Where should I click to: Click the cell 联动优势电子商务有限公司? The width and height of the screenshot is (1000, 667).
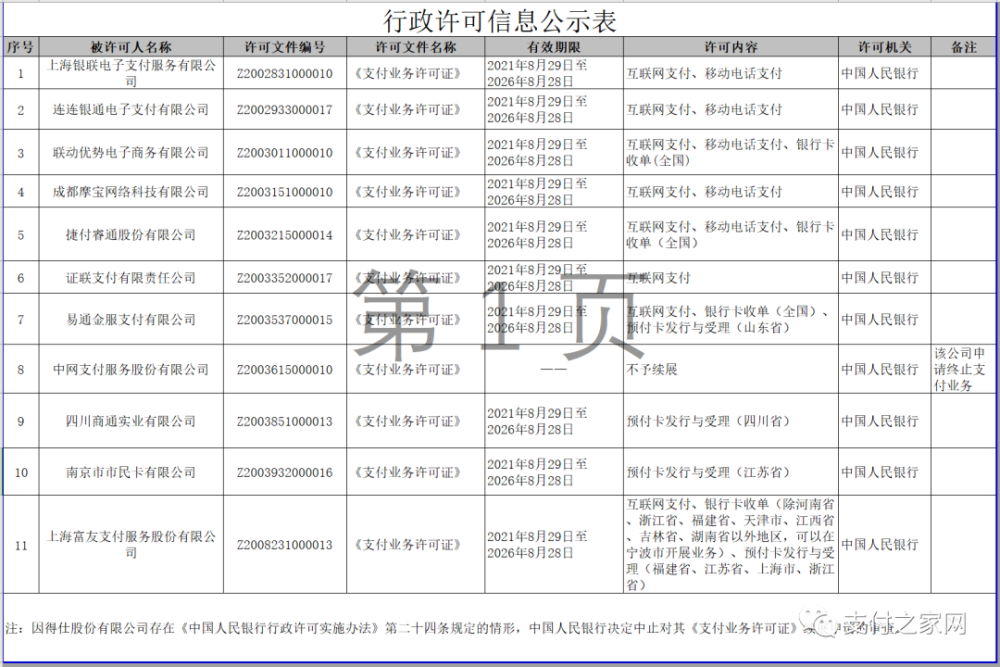tap(131, 152)
